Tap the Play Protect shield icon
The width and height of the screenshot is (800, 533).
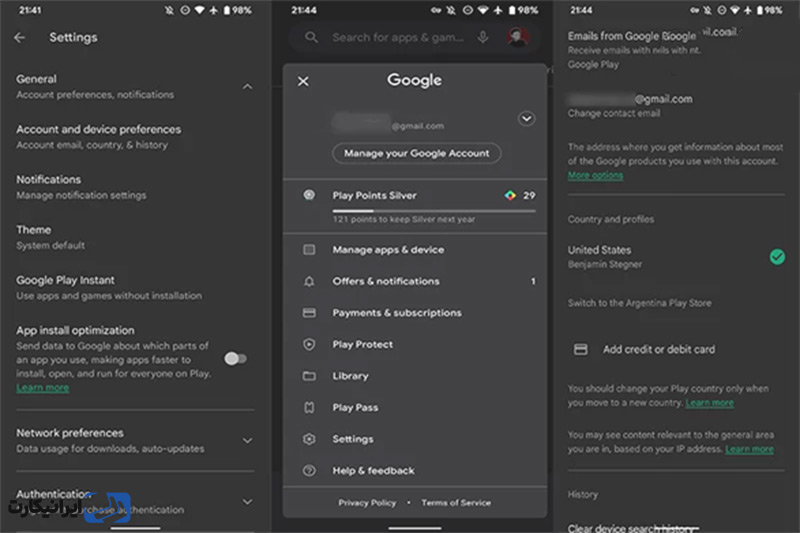tap(309, 344)
